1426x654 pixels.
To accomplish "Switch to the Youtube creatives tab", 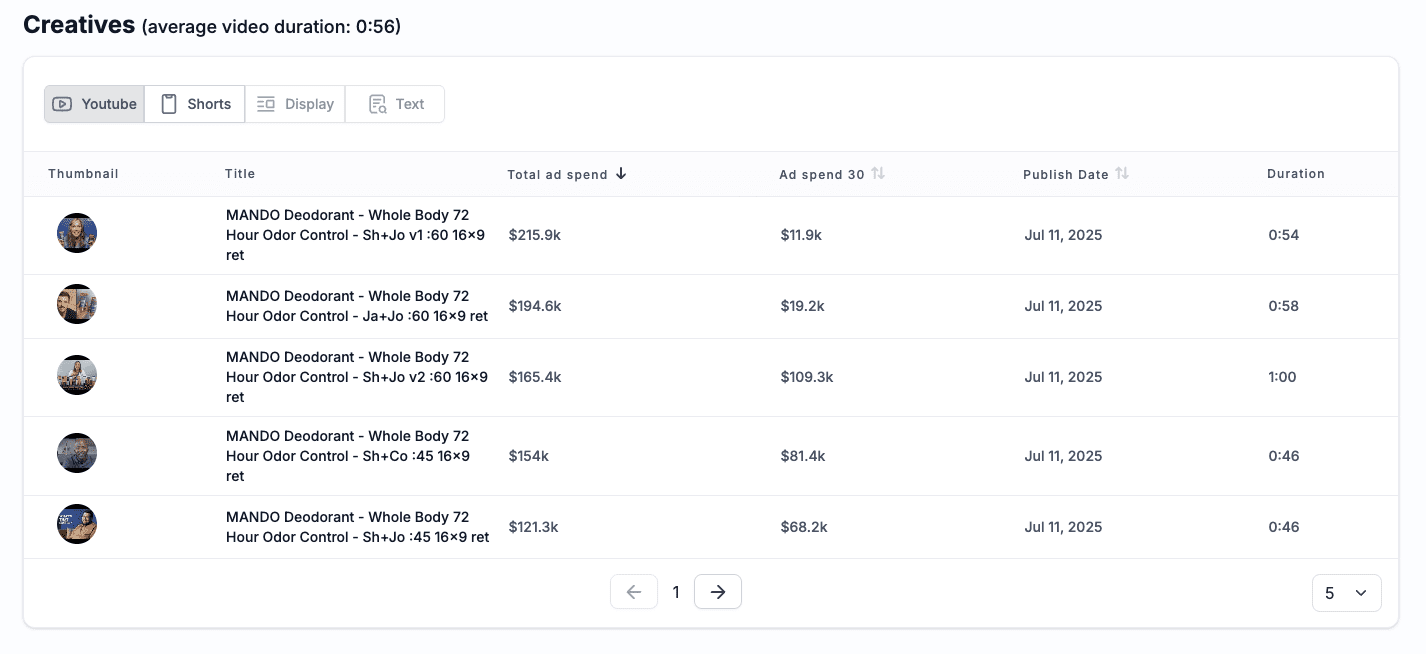I will 95,104.
